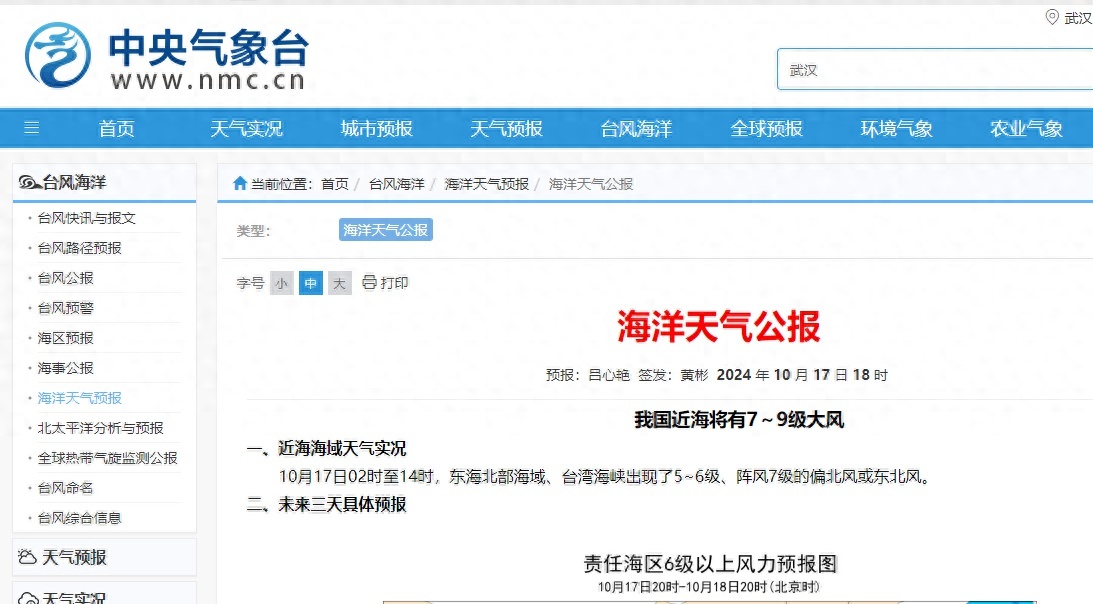Click the 海洋天气公报 red headline
Image resolution: width=1093 pixels, height=604 pixels.
(x=718, y=326)
